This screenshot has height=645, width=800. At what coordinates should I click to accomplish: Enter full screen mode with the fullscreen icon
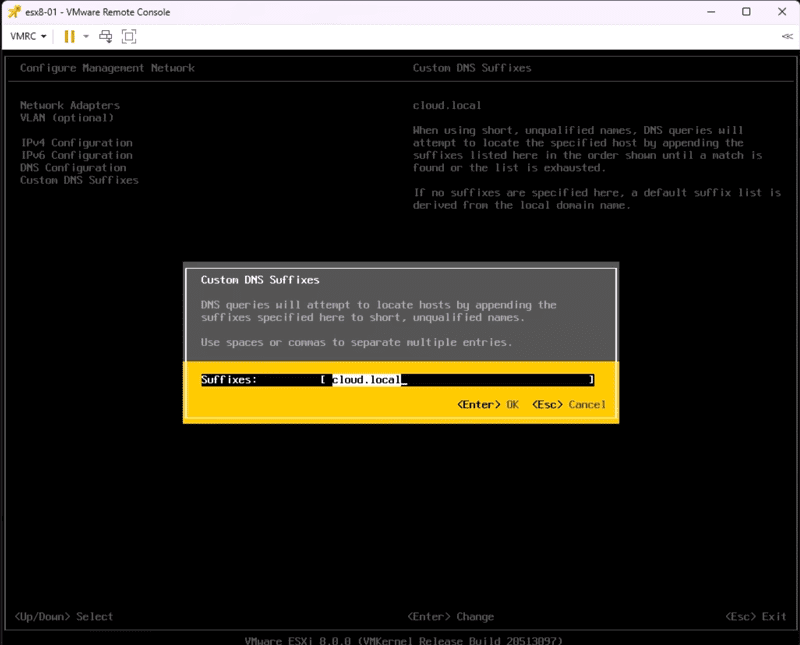129,36
